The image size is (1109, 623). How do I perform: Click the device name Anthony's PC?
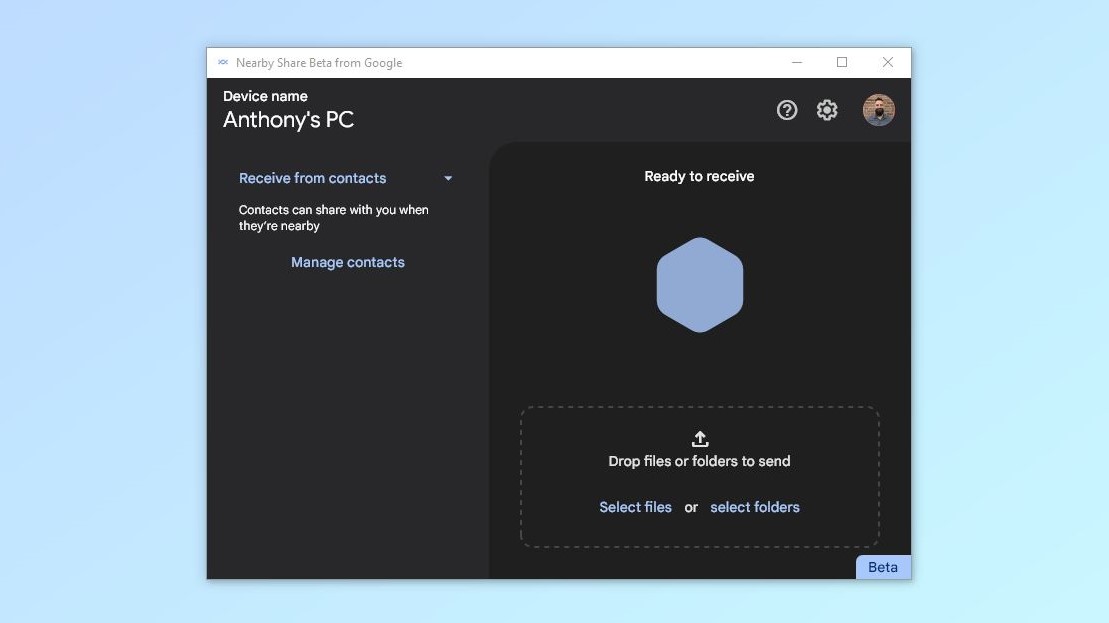[288, 120]
